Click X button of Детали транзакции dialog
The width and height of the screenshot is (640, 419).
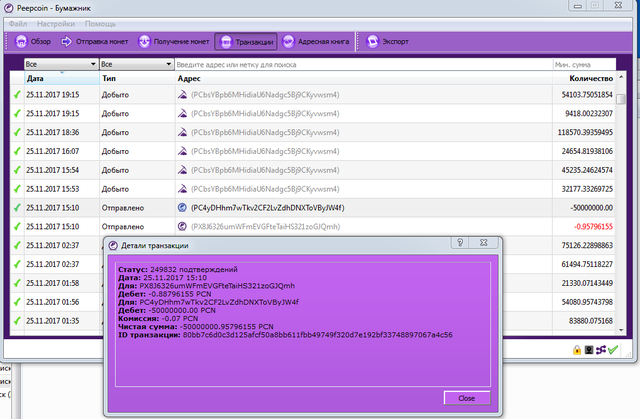pyautogui.click(x=484, y=242)
